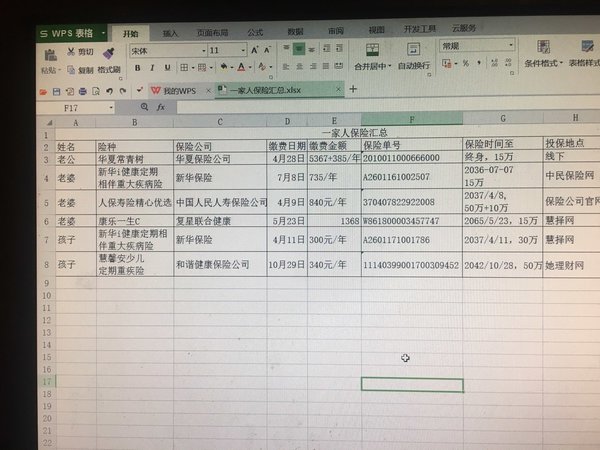Switch to the 数据 (Data) ribbon tab
Viewport: 600px width, 450px height.
pos(295,32)
